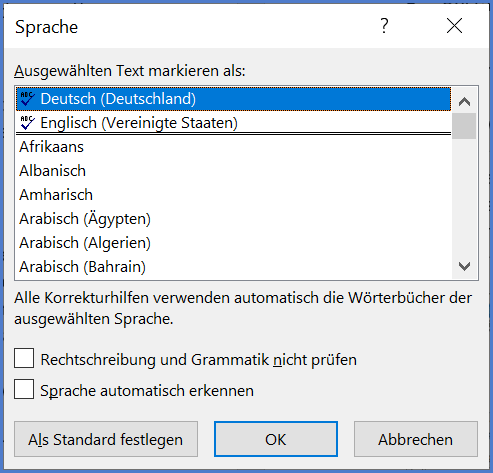Choose Afrikaans from the list
The image size is (493, 473).
(x=233, y=147)
